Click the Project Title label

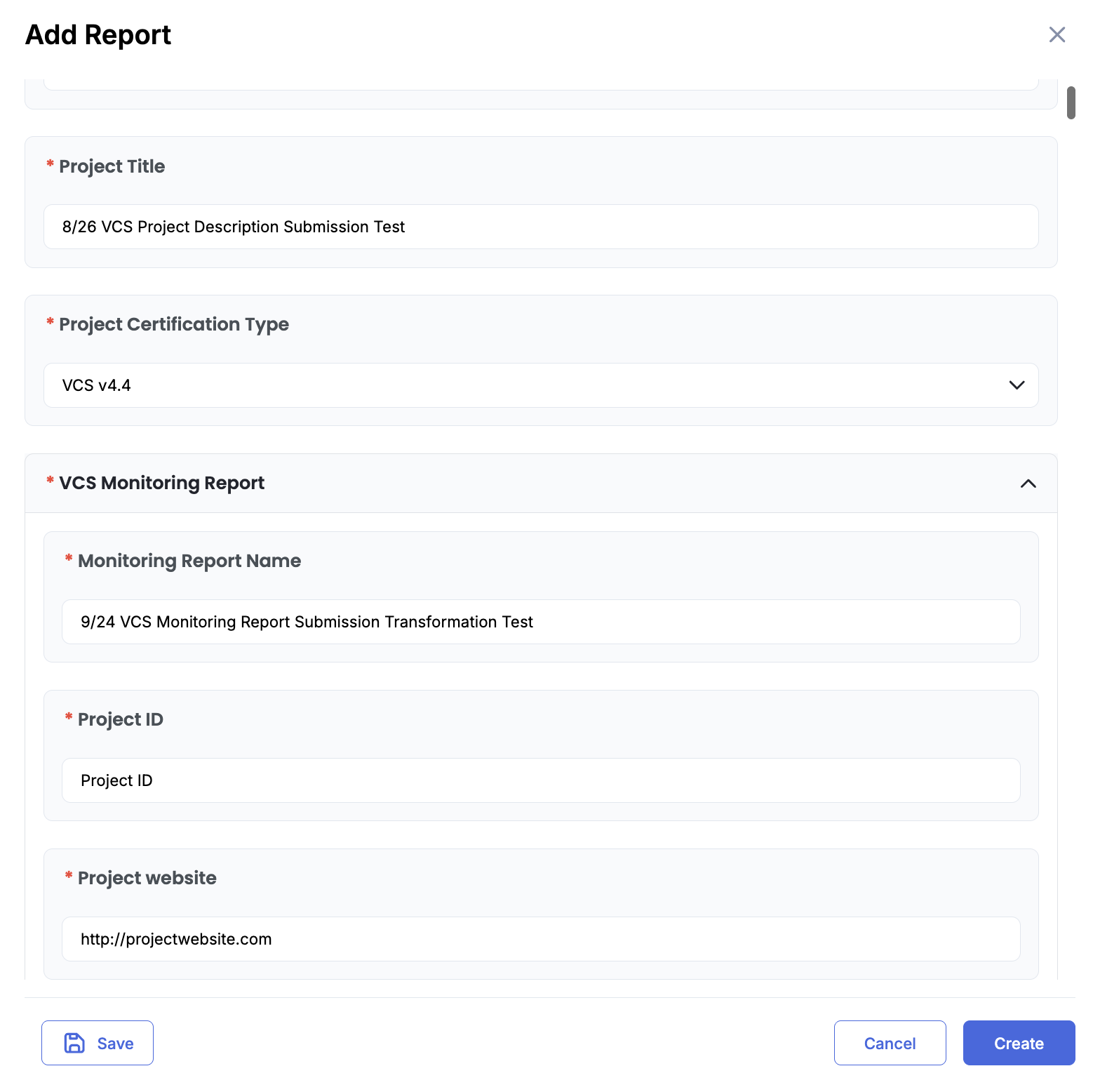click(x=112, y=166)
